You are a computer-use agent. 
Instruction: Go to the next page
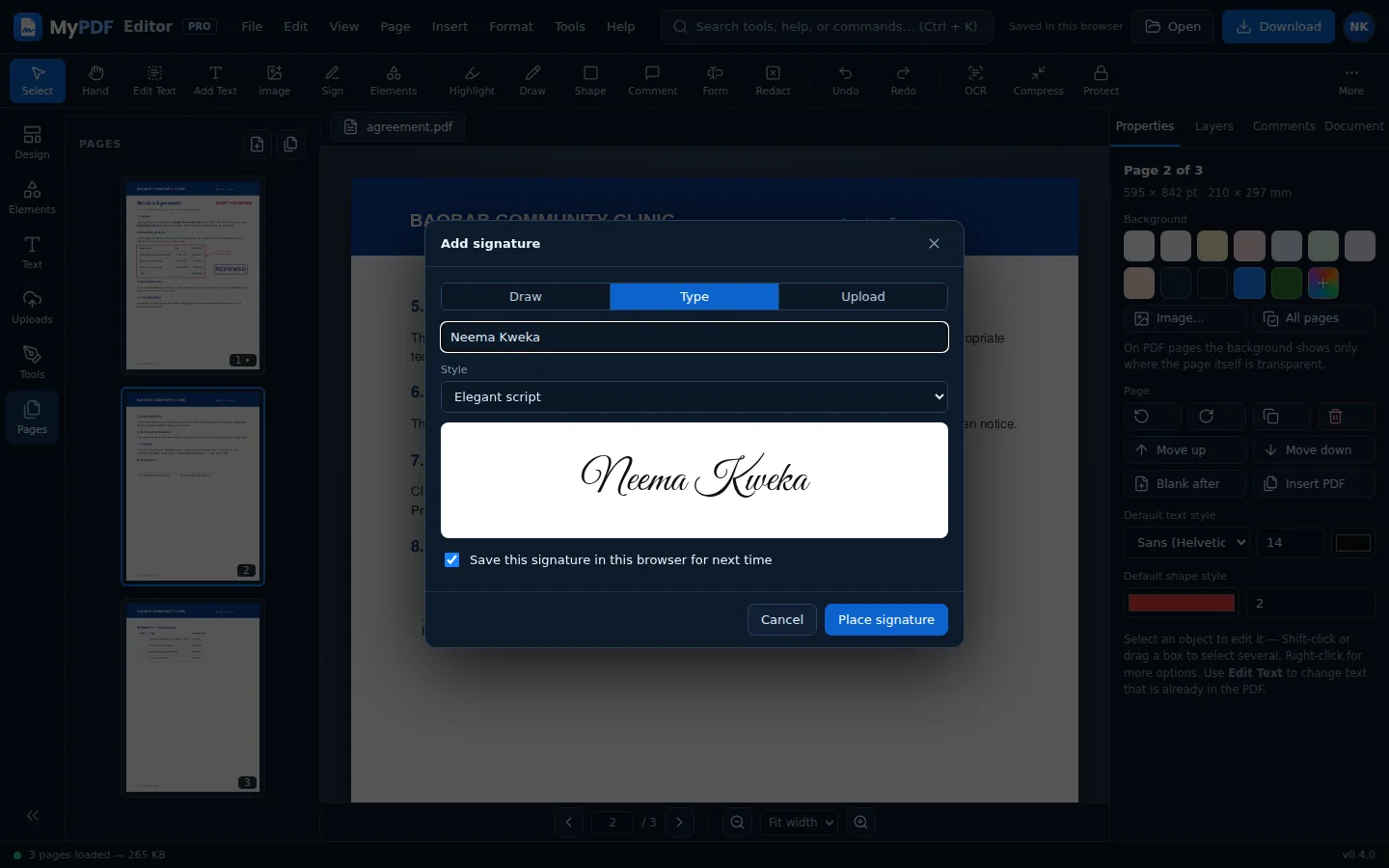[x=680, y=823]
